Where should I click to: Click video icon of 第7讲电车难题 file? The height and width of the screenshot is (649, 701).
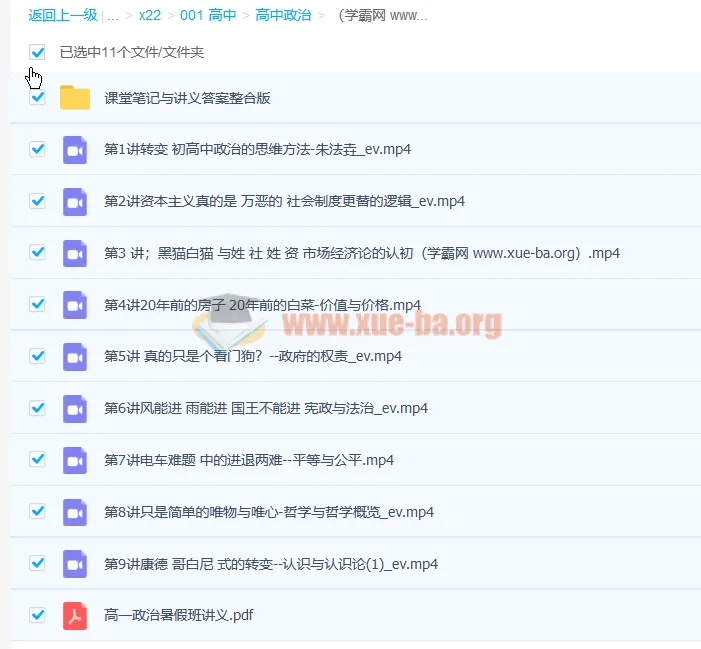pos(75,460)
